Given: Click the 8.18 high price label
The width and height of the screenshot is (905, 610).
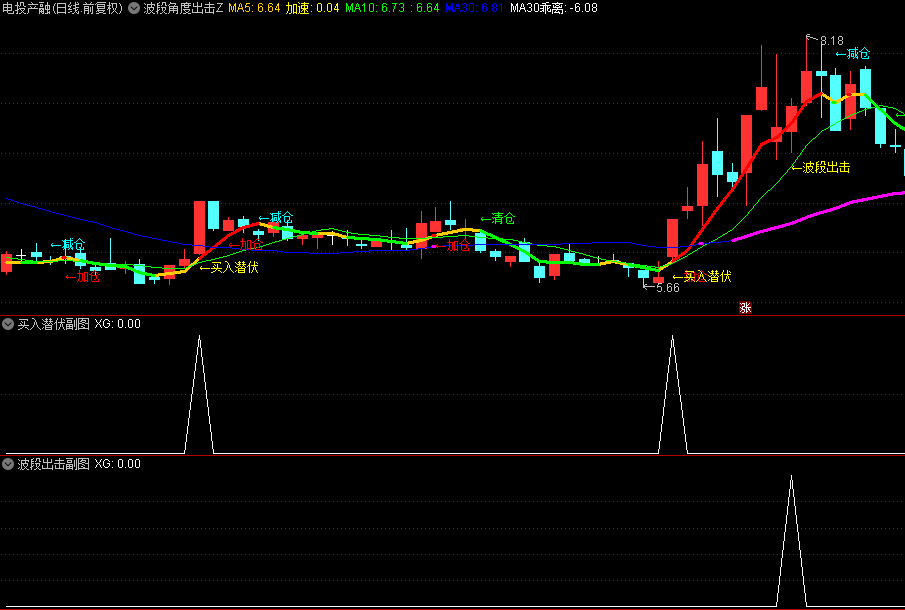Looking at the screenshot, I should (831, 41).
